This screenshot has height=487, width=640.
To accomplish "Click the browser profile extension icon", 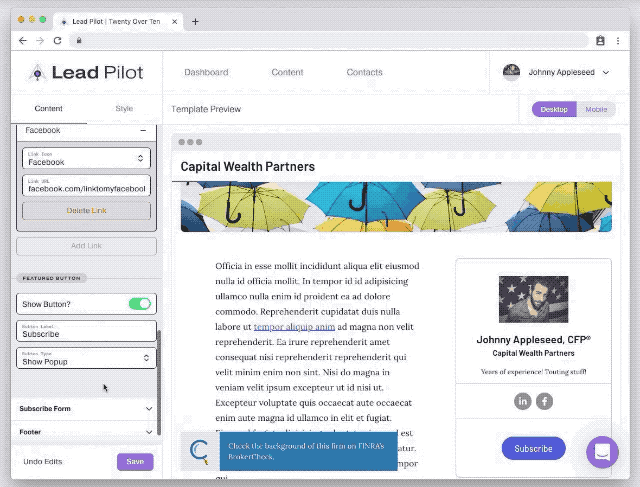I will coord(600,40).
